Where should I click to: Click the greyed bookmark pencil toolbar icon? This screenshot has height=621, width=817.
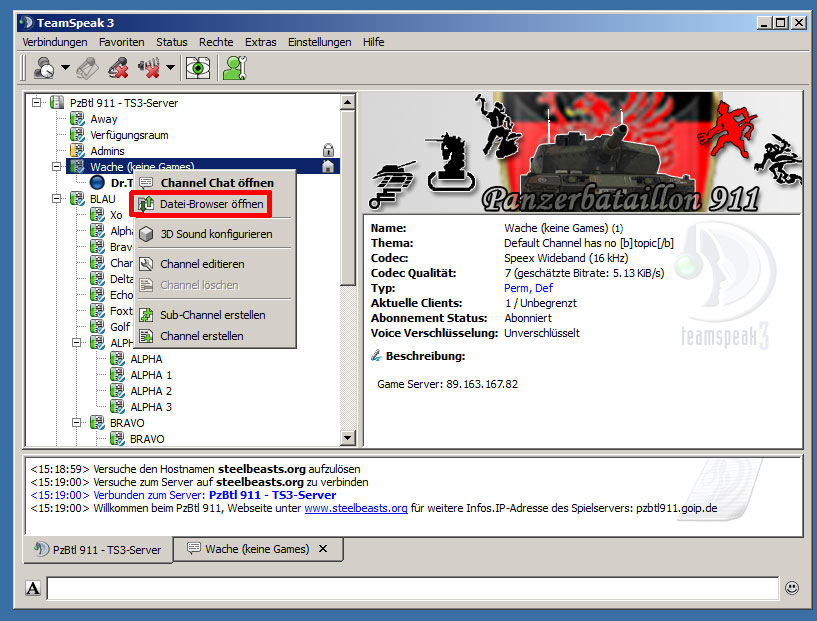(x=87, y=68)
